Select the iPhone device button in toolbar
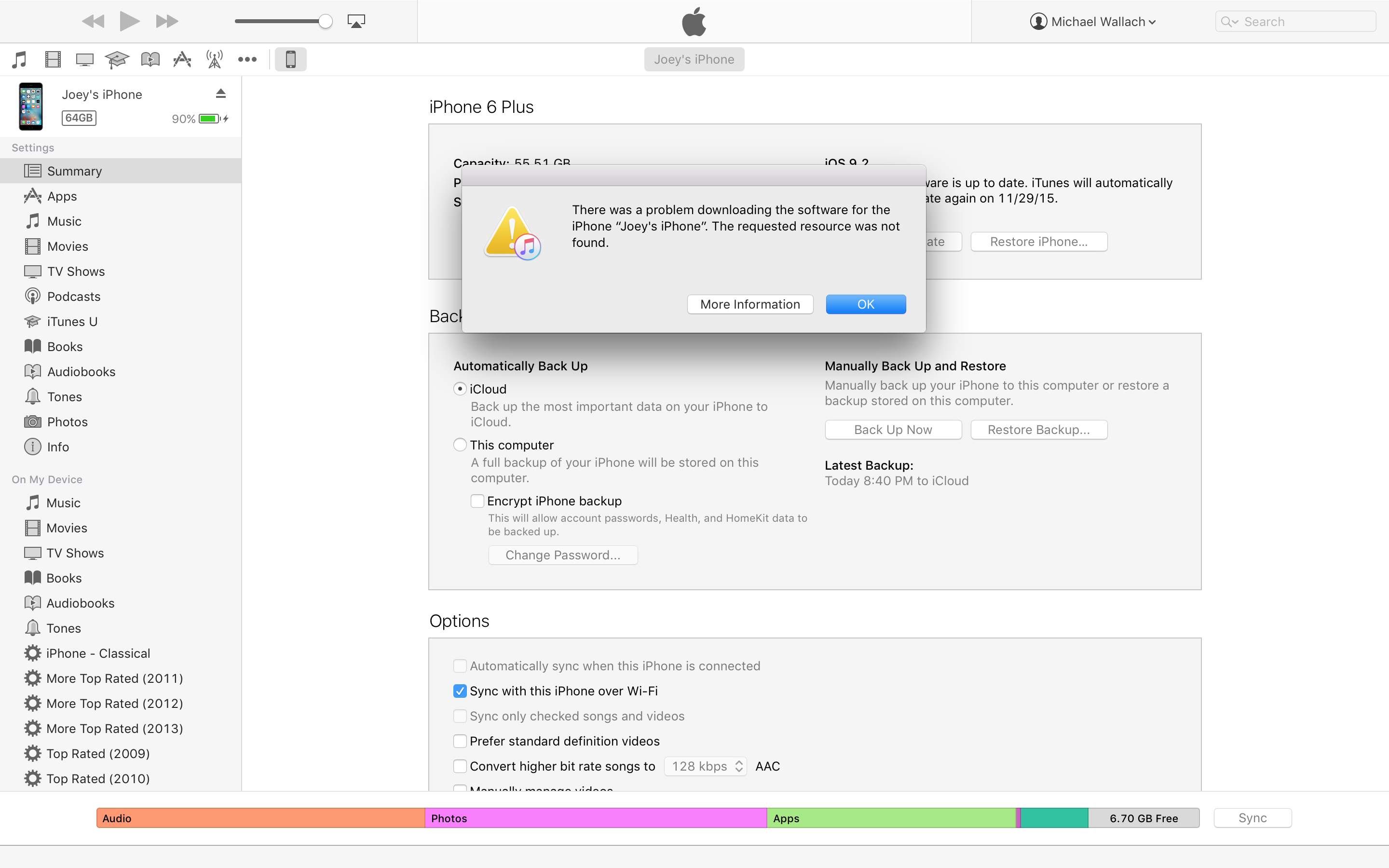Image resolution: width=1389 pixels, height=868 pixels. tap(290, 59)
